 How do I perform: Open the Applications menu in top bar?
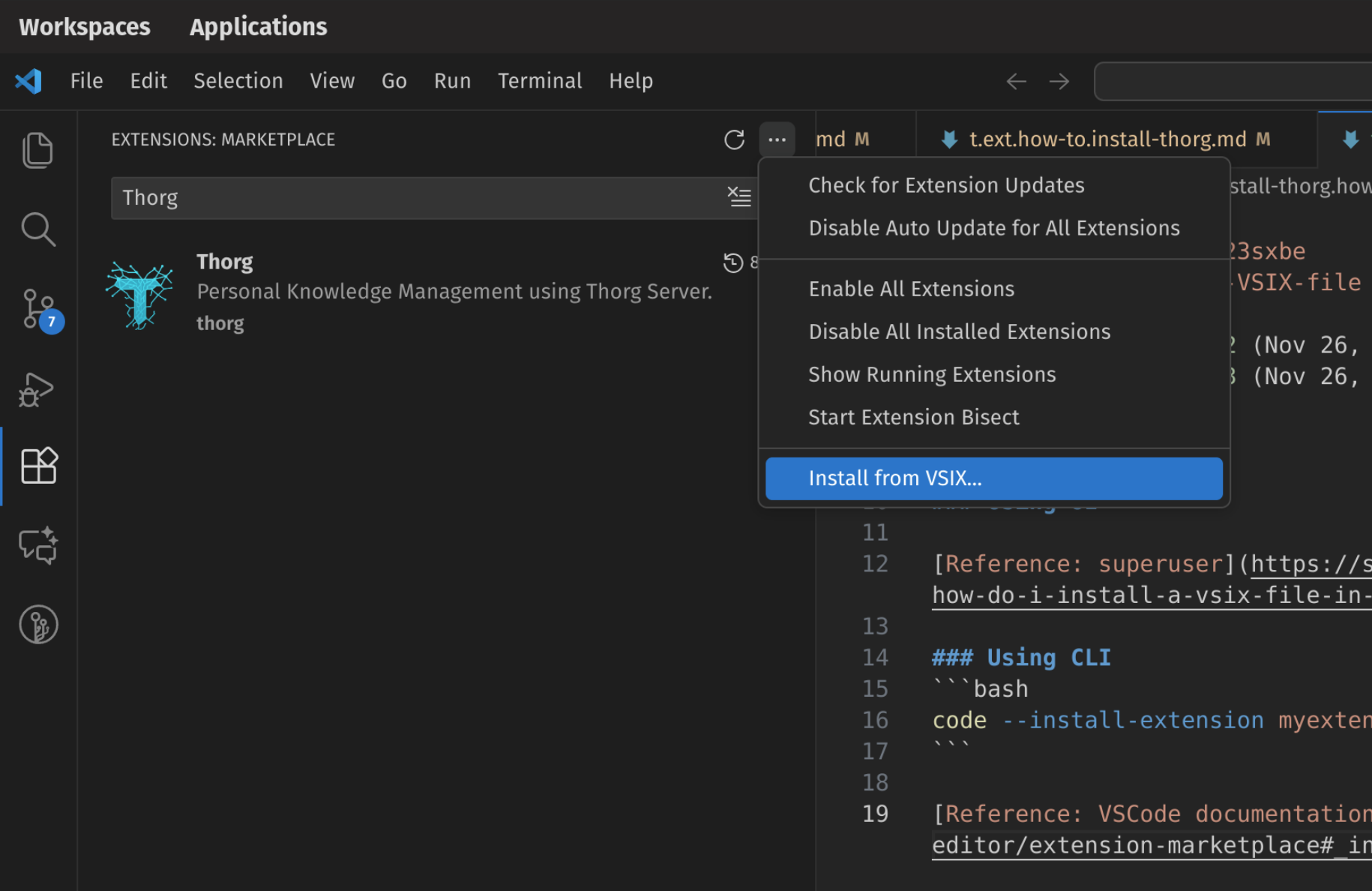(258, 27)
